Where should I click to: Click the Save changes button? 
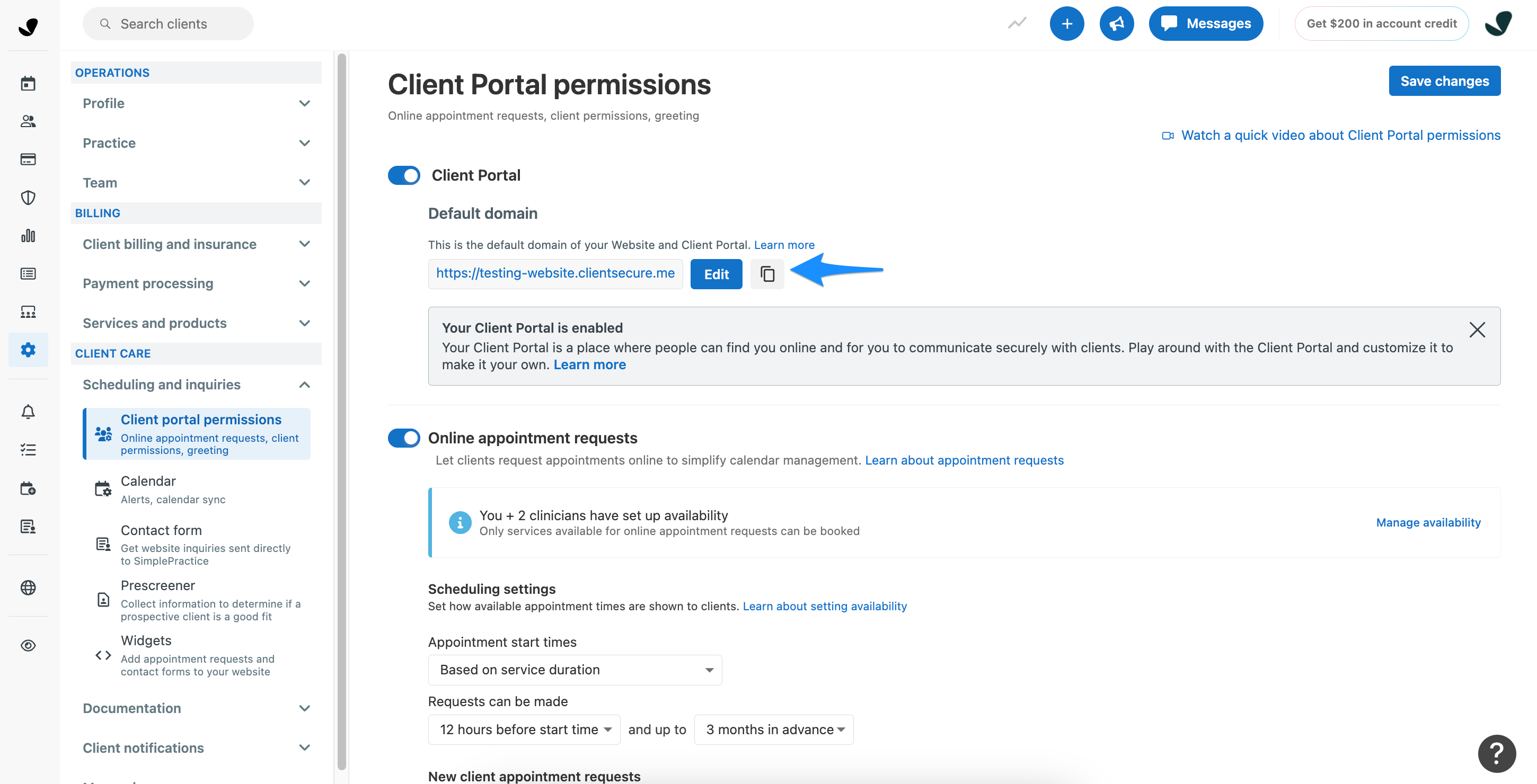(1445, 81)
